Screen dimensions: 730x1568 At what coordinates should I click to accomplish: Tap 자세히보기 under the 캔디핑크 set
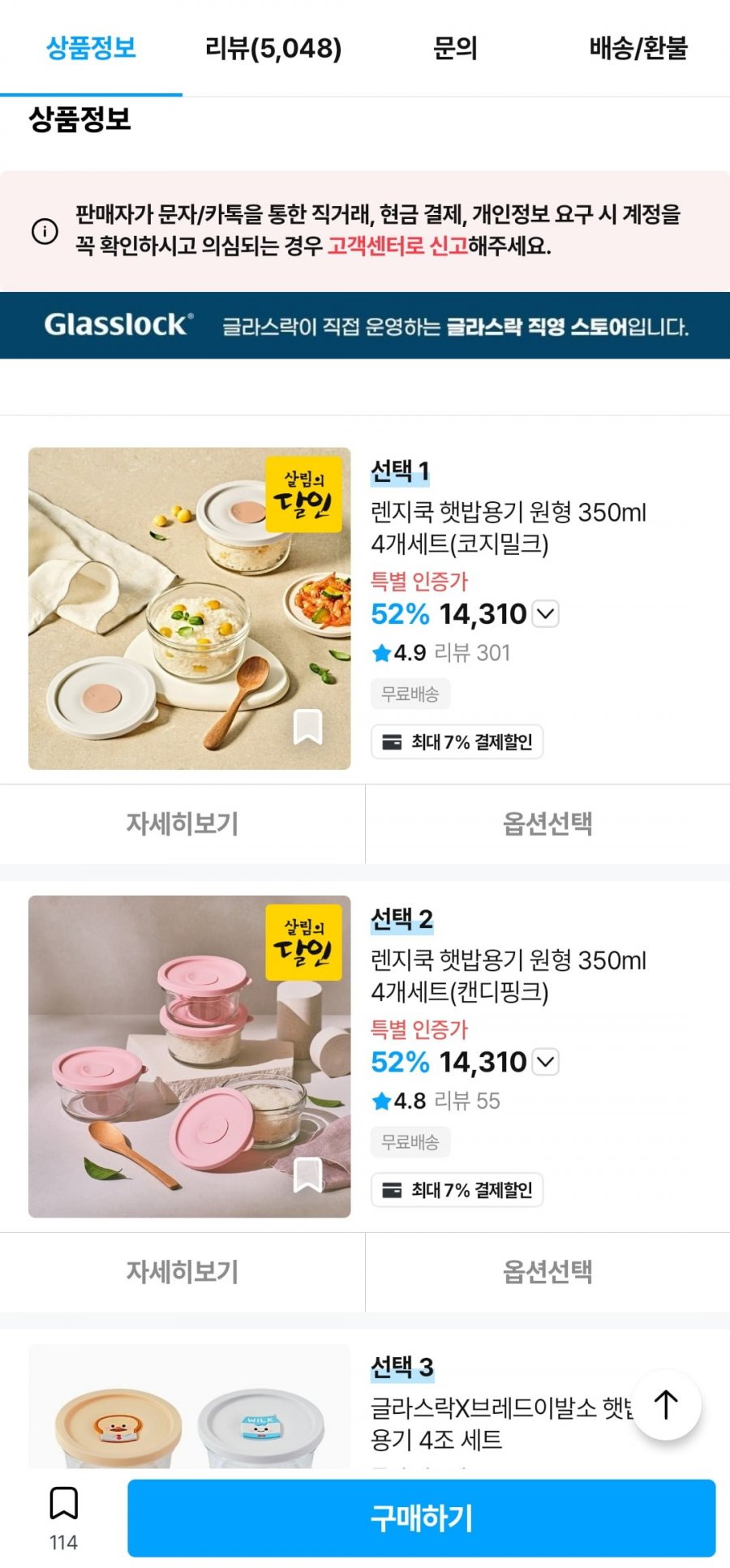(182, 1272)
